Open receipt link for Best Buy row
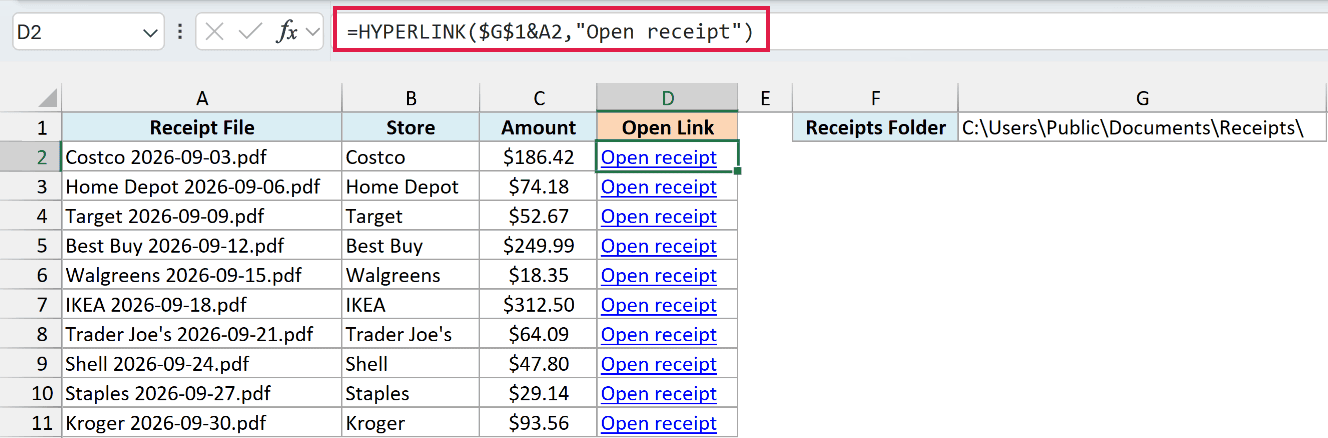The width and height of the screenshot is (1328, 438). click(659, 246)
